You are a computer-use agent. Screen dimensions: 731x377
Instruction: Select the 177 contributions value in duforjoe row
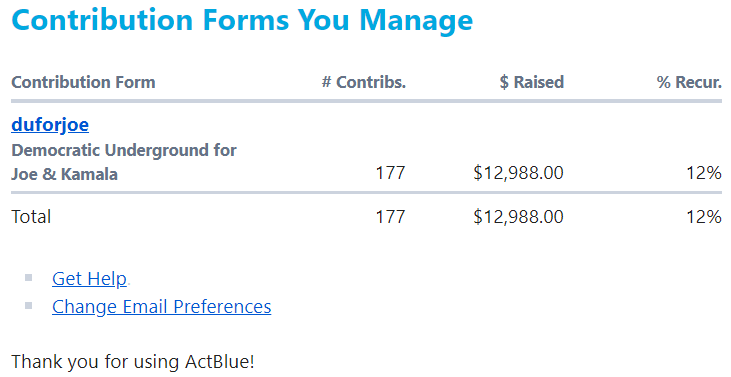391,173
